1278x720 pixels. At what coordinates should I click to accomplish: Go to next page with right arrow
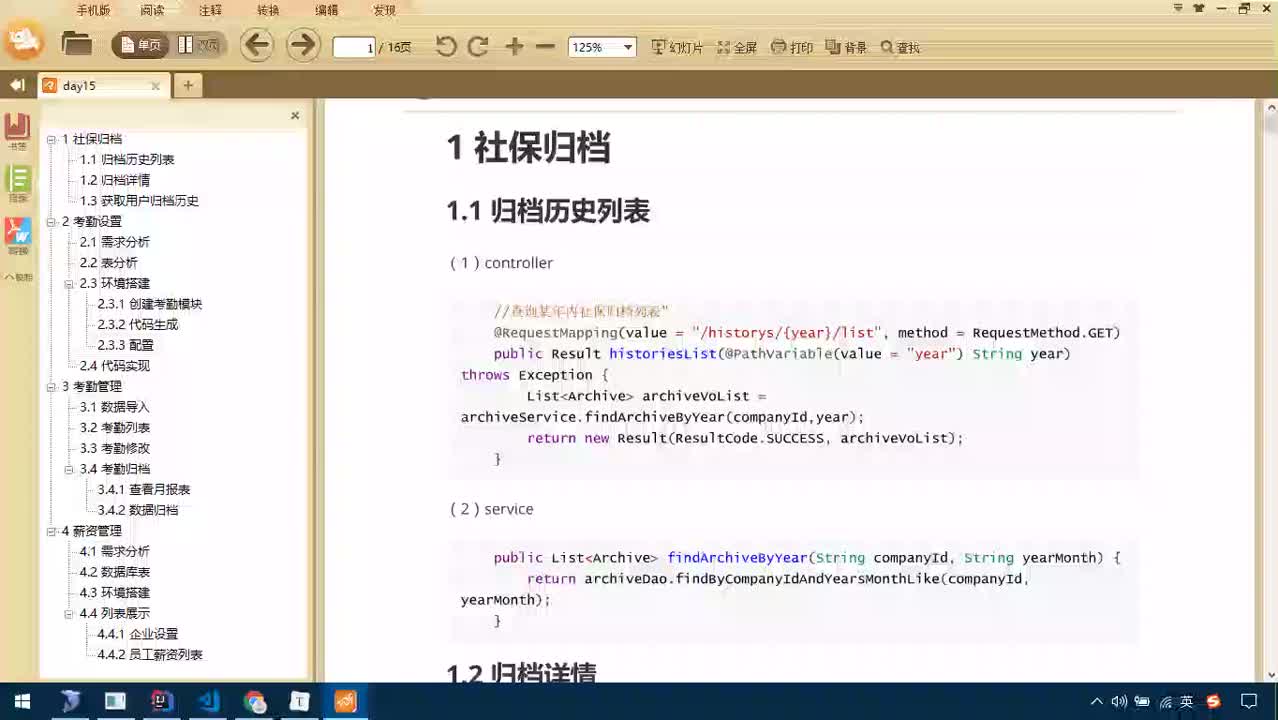click(303, 45)
